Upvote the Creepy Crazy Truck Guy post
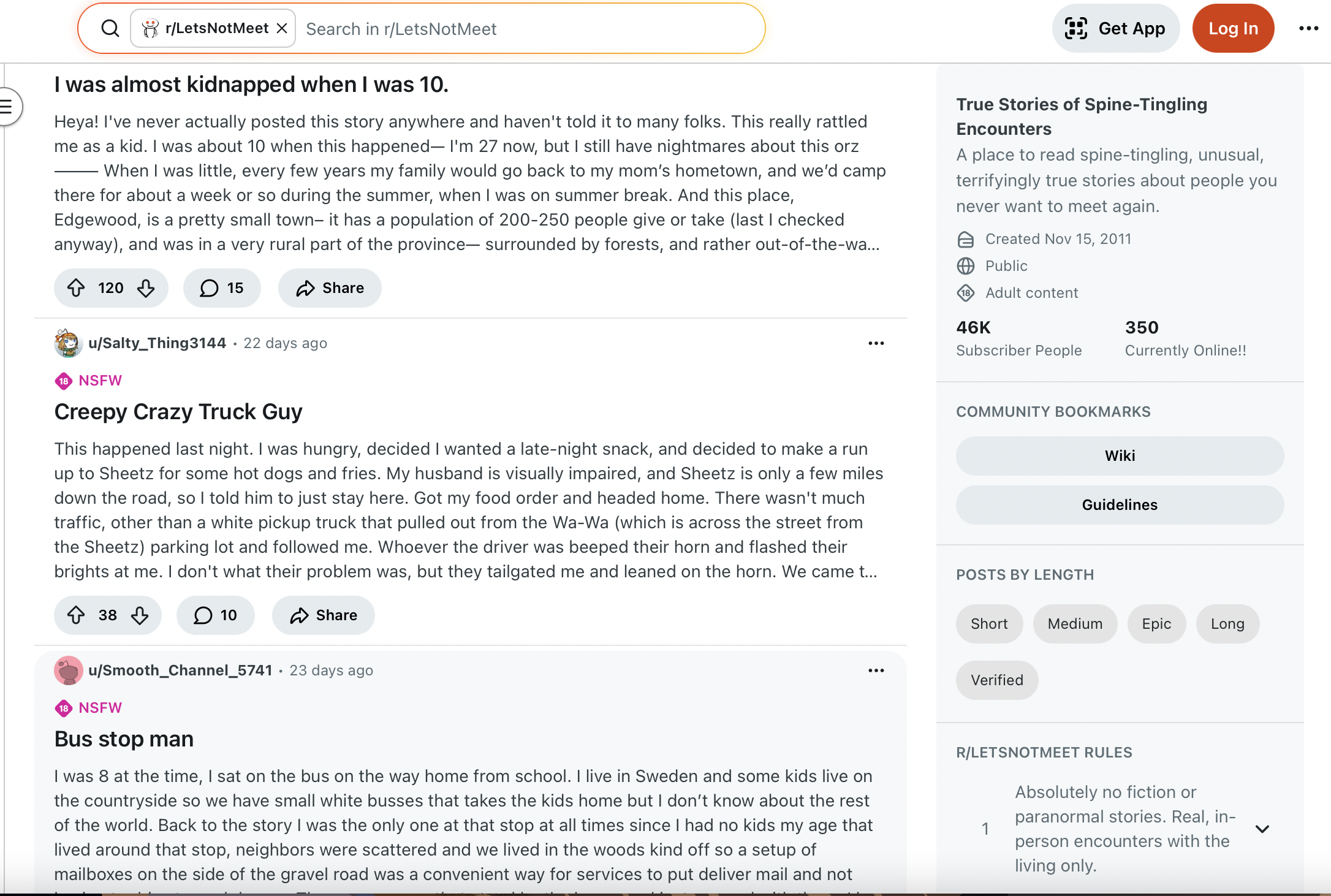Image resolution: width=1331 pixels, height=896 pixels. pyautogui.click(x=76, y=615)
